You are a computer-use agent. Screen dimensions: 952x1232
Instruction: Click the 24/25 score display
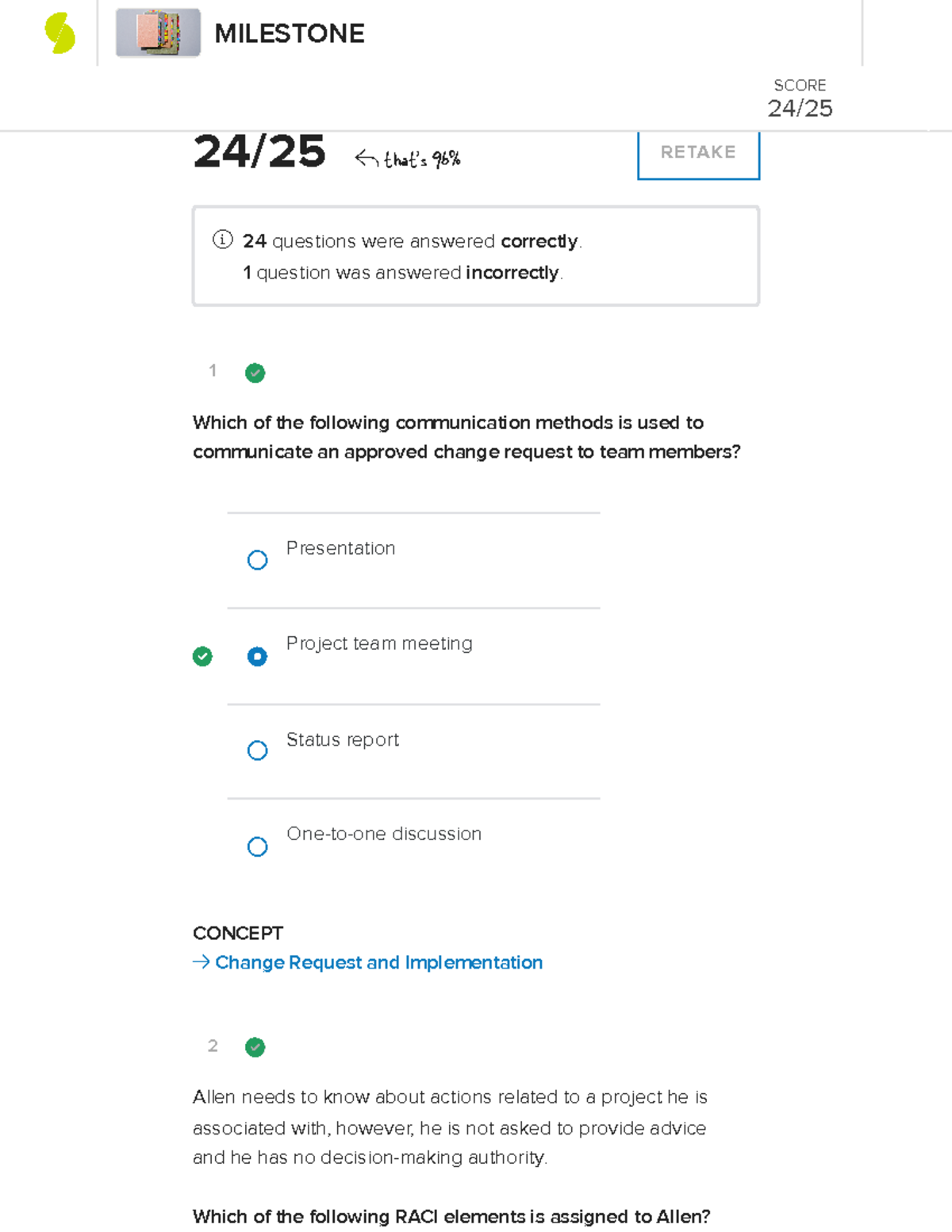click(x=262, y=153)
